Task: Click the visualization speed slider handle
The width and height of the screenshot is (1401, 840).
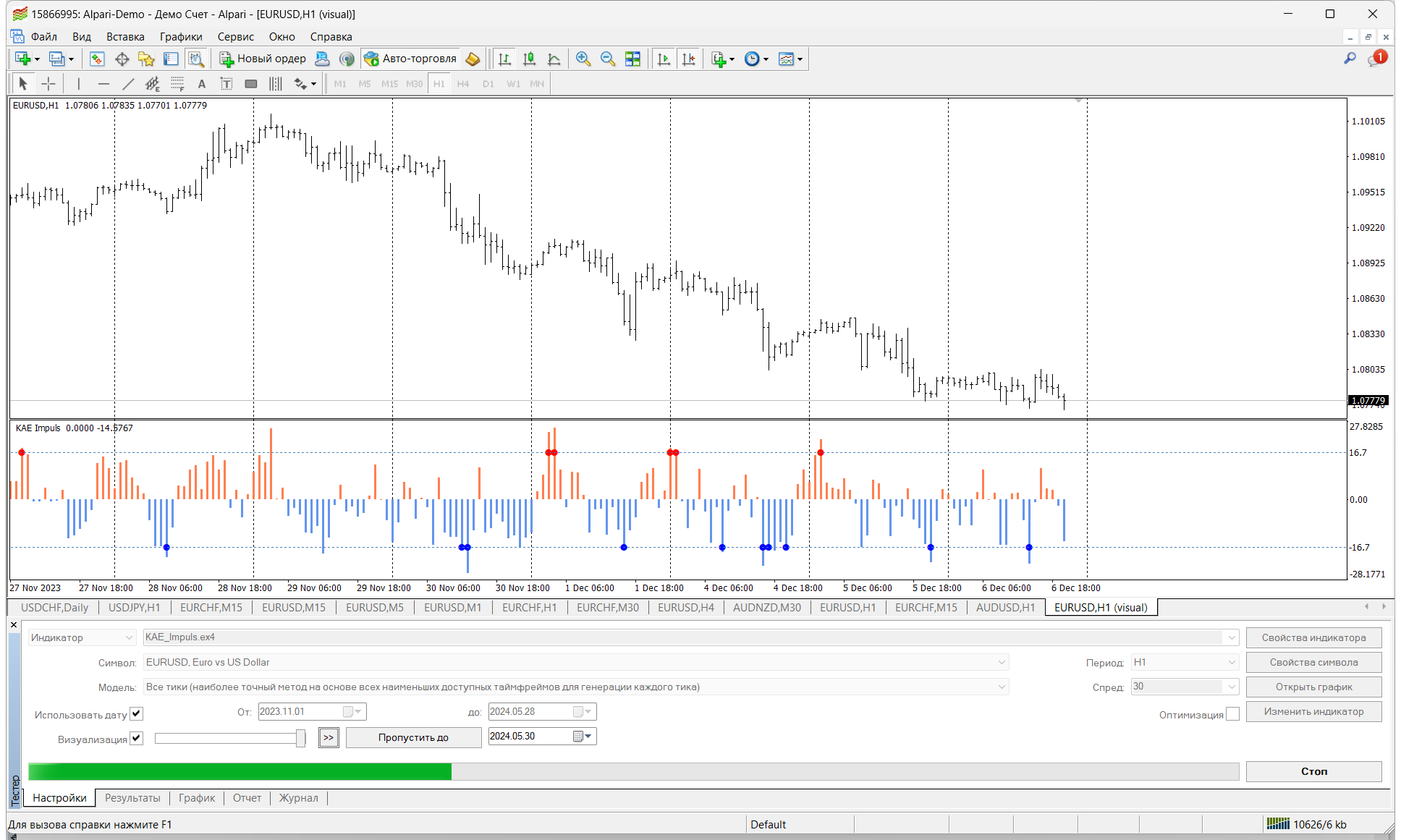Action: coord(300,738)
